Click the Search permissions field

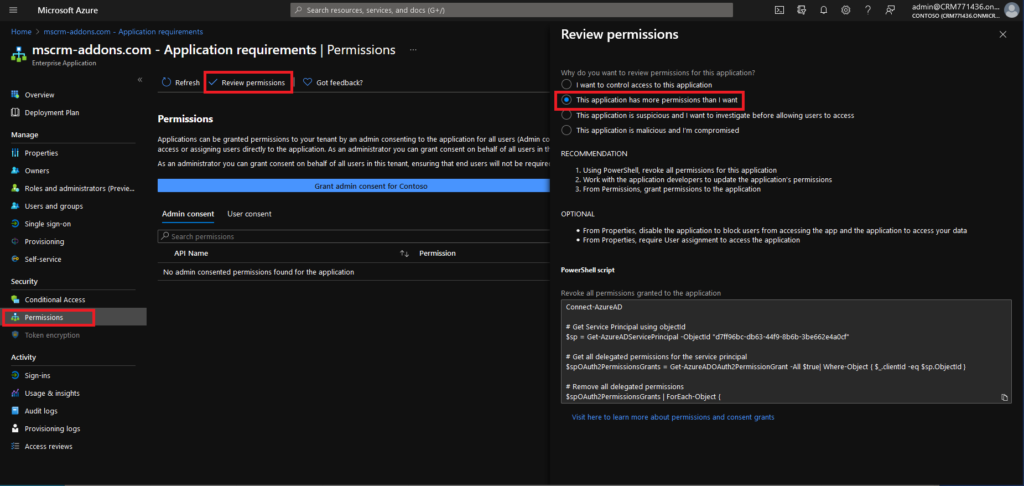[353, 236]
